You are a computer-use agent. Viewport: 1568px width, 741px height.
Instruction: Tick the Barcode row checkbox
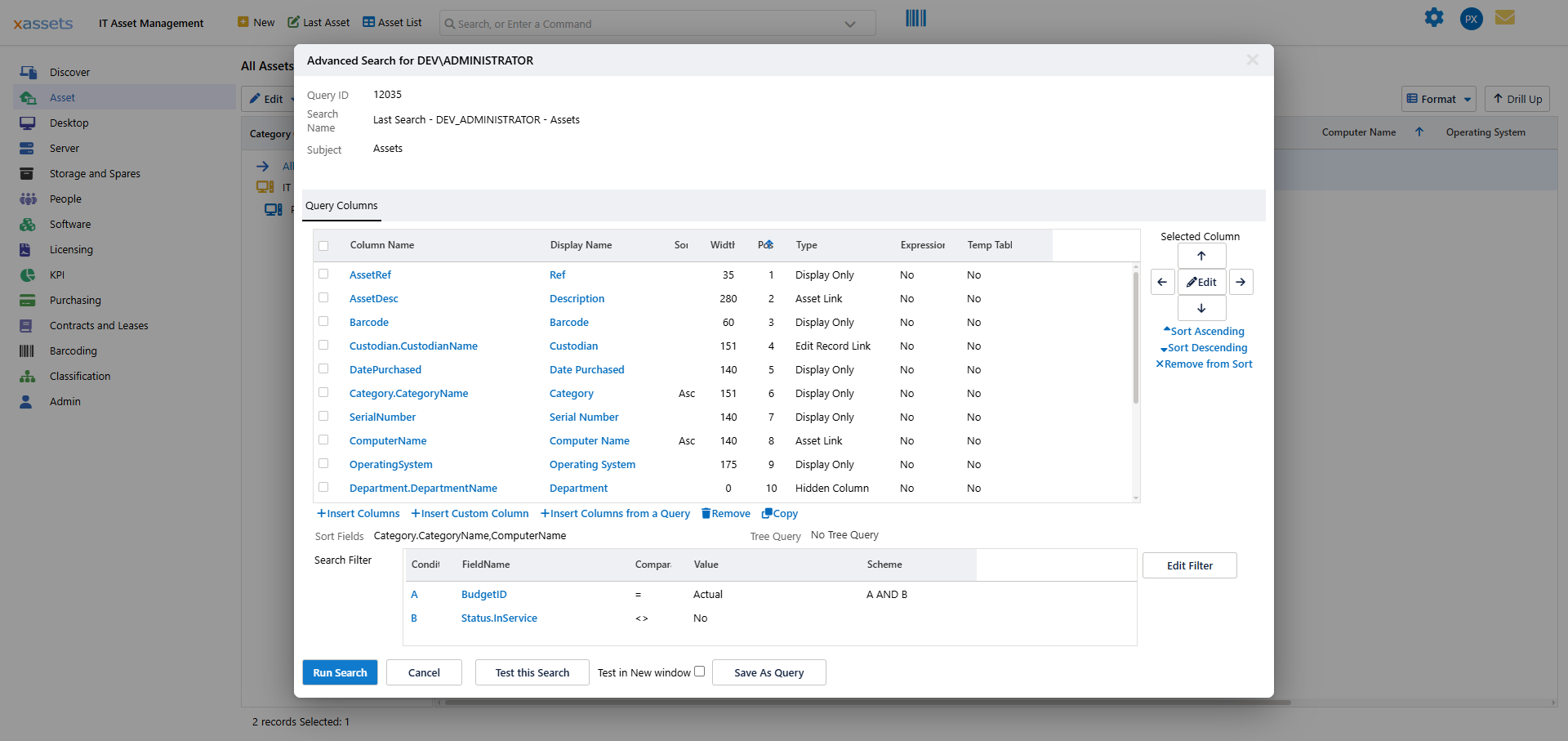323,321
